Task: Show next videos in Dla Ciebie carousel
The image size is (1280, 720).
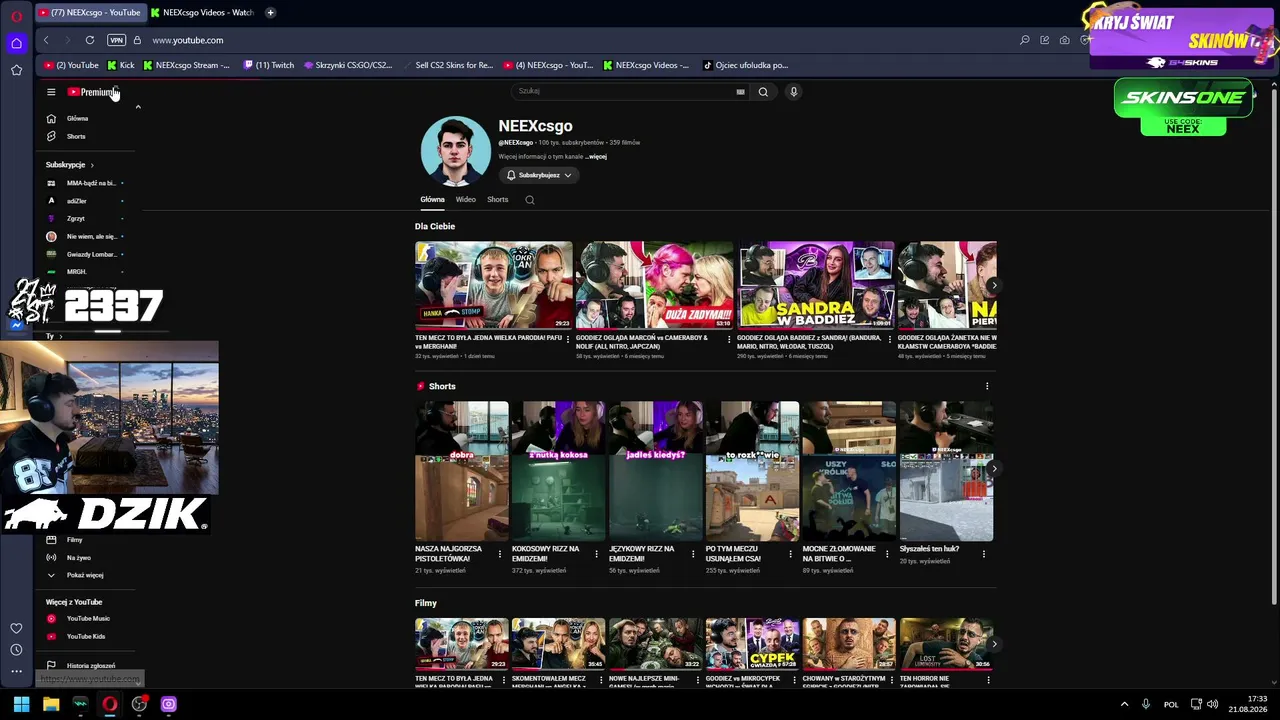Action: coord(993,285)
